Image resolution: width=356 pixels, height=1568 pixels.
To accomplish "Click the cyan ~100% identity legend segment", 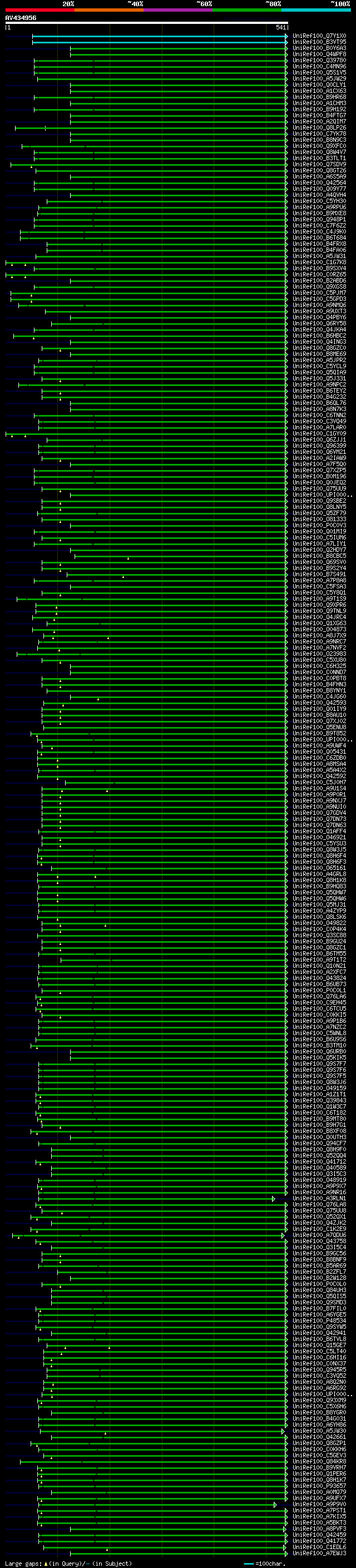I will [317, 10].
